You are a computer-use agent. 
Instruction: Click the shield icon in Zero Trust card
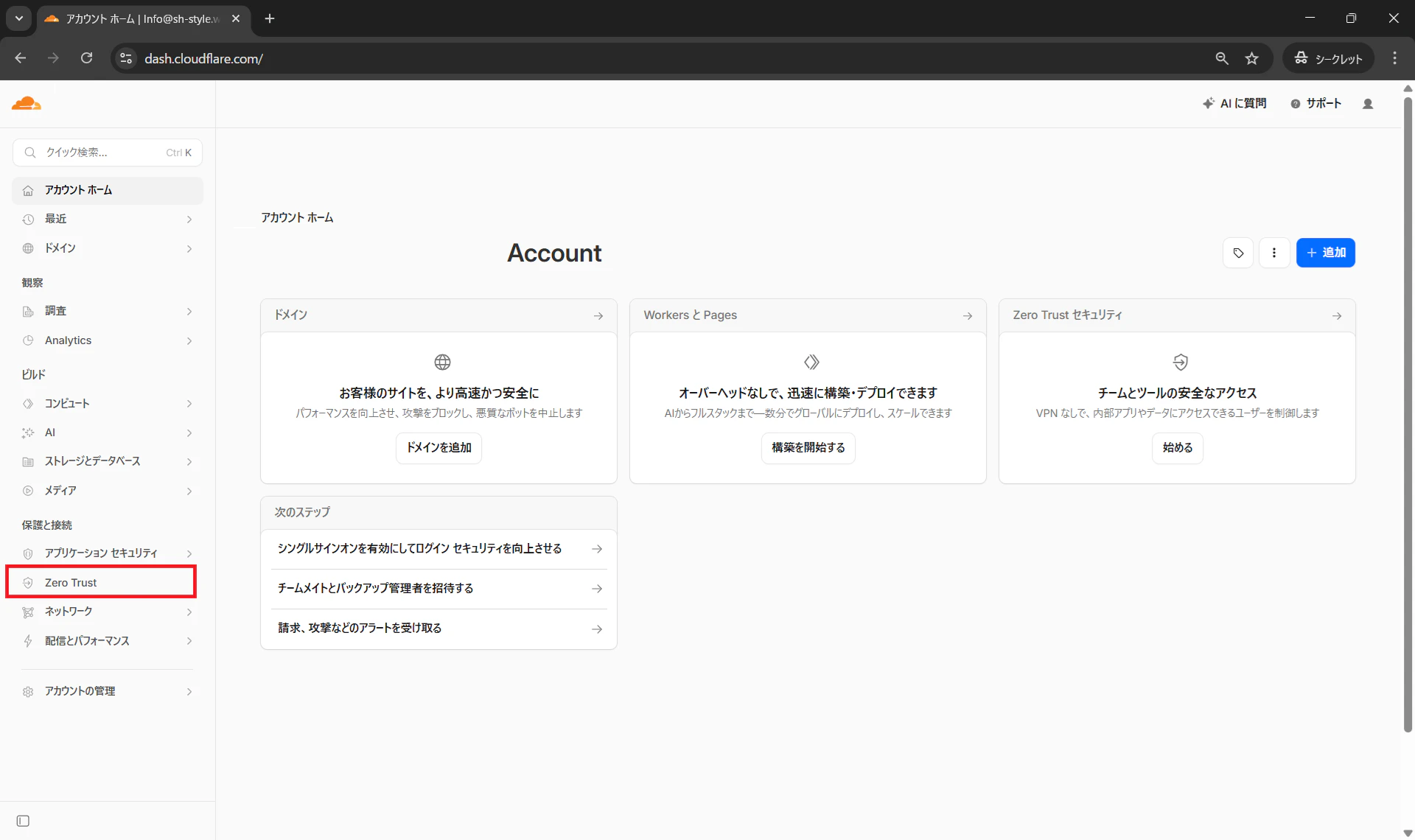point(1181,362)
